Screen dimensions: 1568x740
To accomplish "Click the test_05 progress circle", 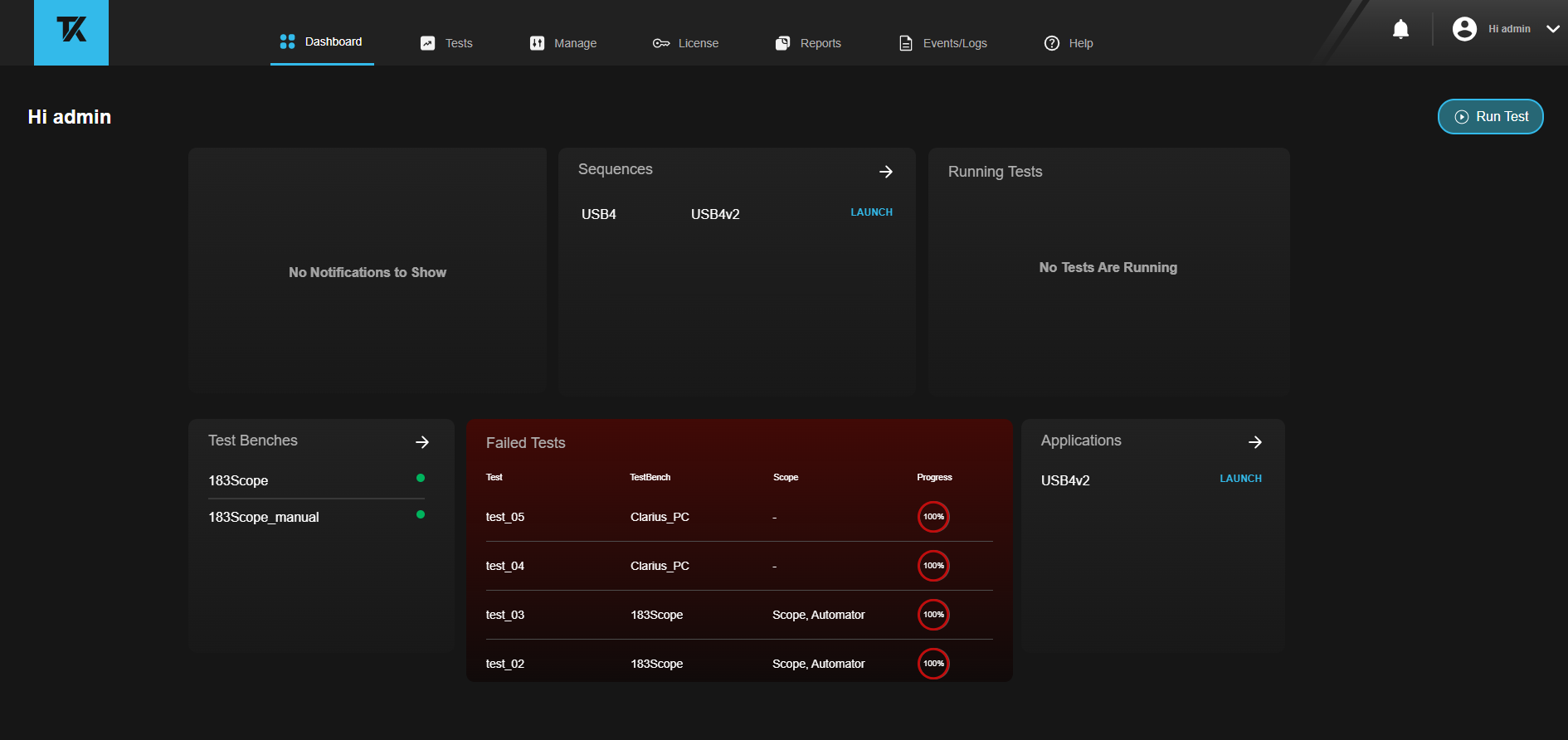I will pyautogui.click(x=933, y=517).
